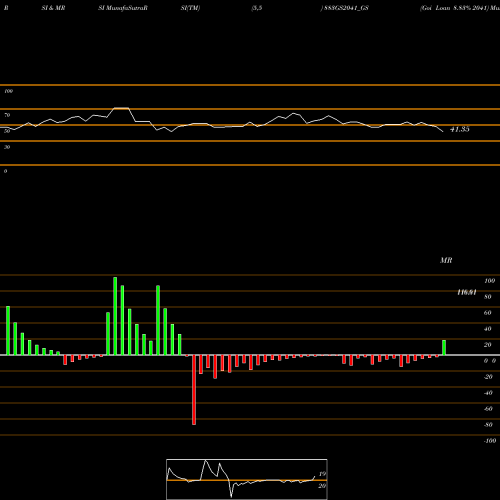
Task: Click the MR axis label 100
Action: (489, 281)
